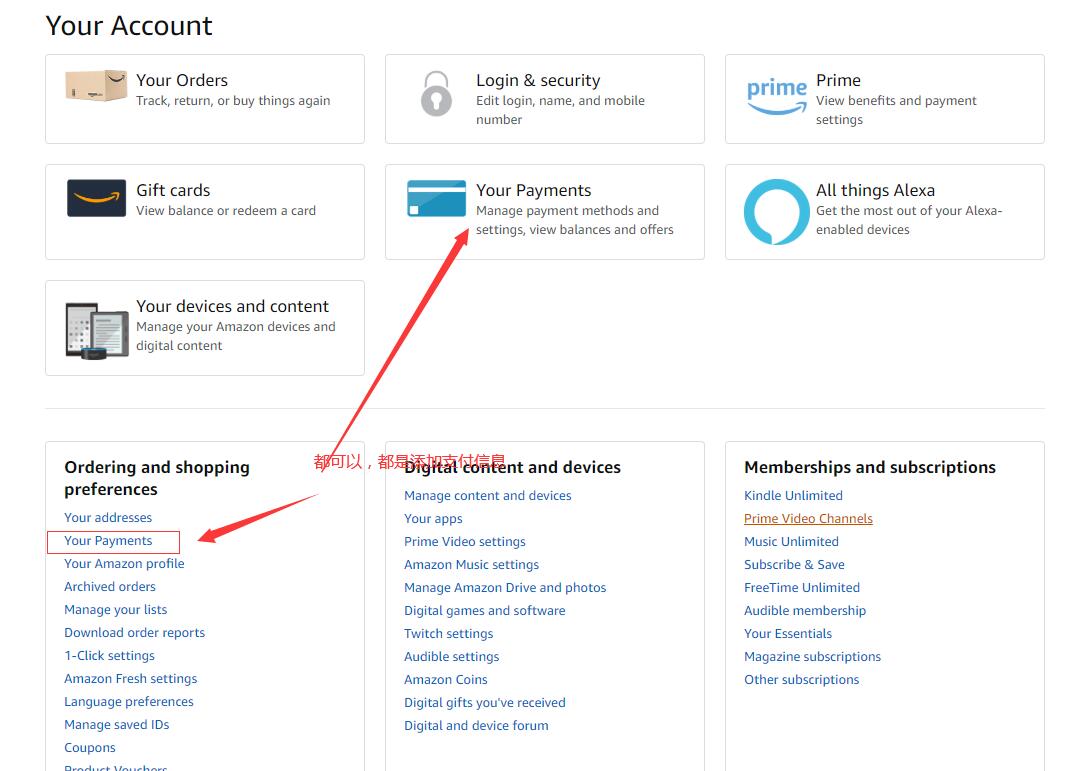Click the devices and content icon
This screenshot has width=1072, height=771.
(x=96, y=329)
